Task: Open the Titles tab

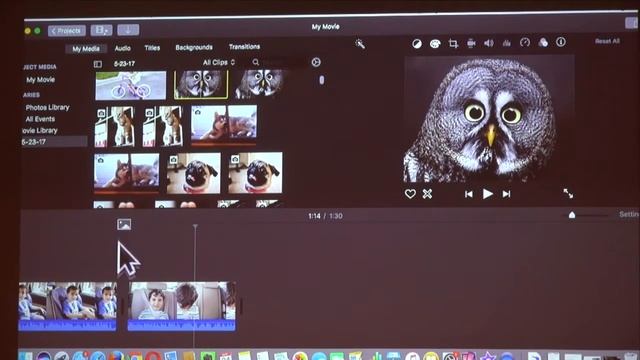Action: point(152,48)
